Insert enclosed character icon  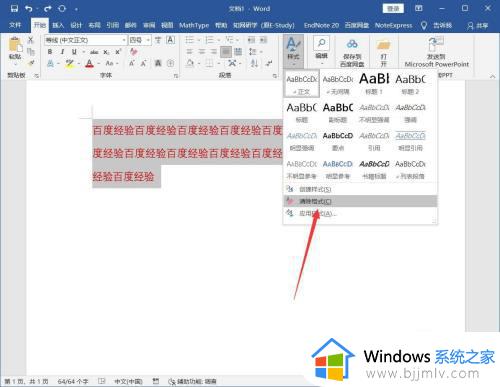tap(170, 63)
